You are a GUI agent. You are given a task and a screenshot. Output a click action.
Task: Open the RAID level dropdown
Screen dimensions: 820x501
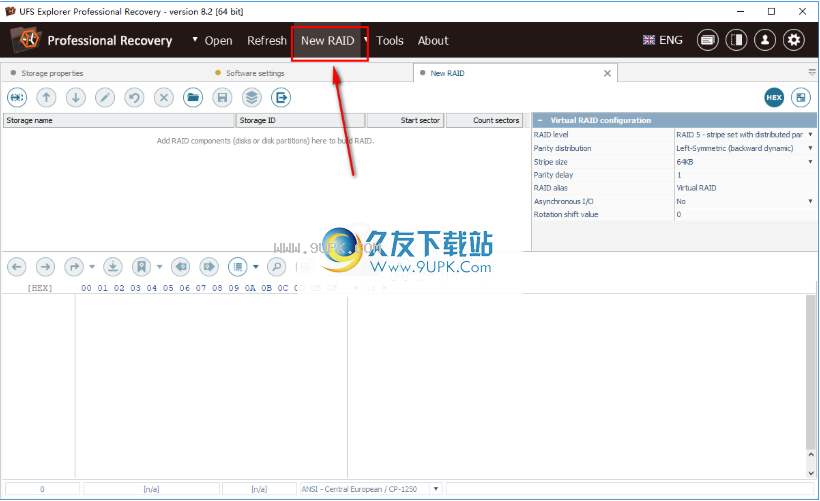coord(811,134)
